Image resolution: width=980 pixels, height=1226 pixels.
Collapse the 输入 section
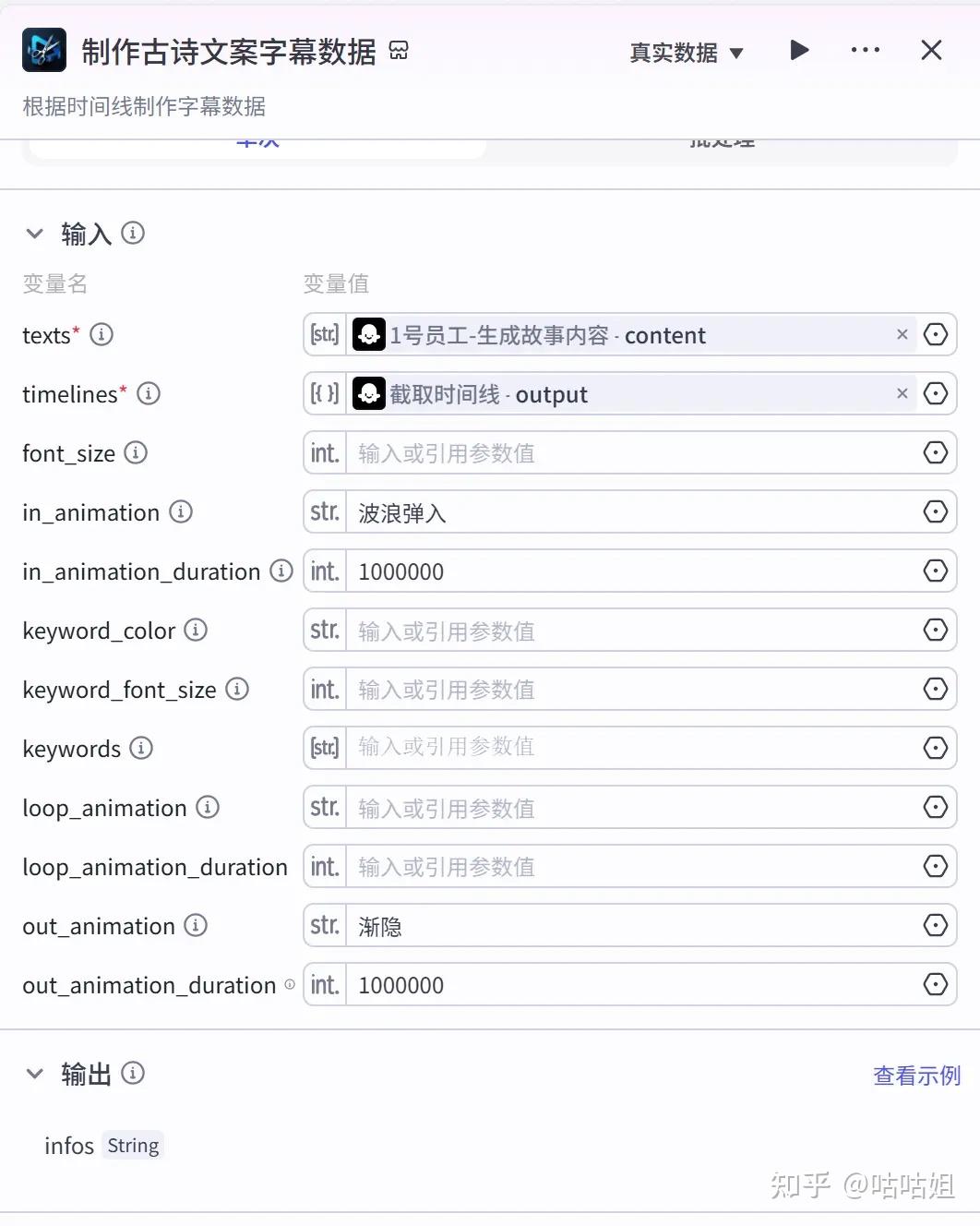(x=35, y=234)
